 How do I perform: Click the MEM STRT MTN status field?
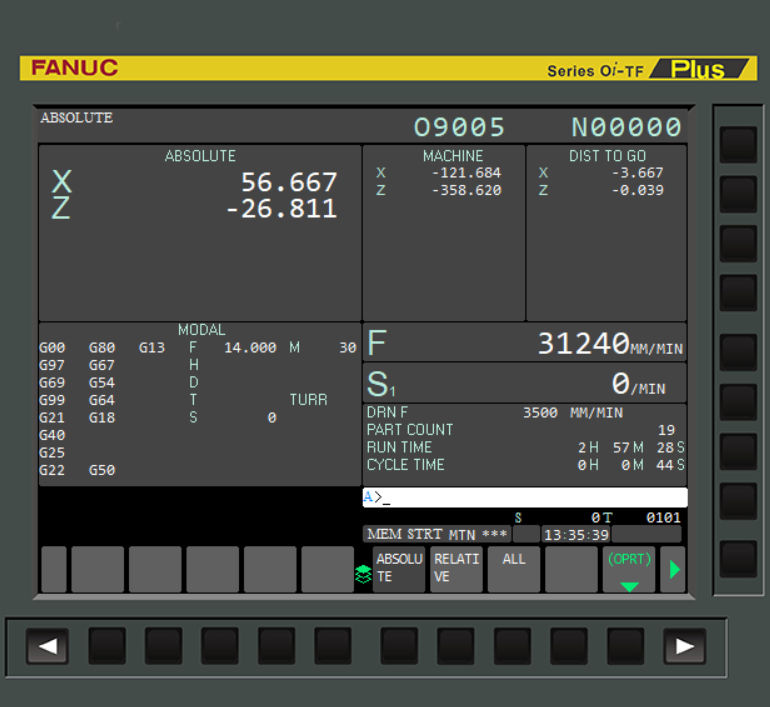pos(437,534)
